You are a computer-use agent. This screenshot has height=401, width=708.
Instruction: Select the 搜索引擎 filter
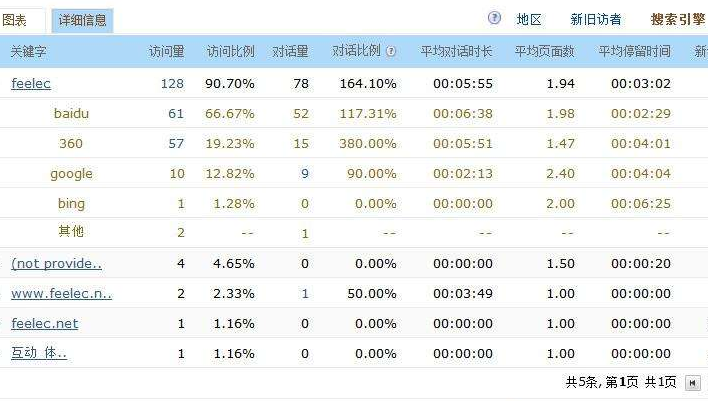[677, 19]
